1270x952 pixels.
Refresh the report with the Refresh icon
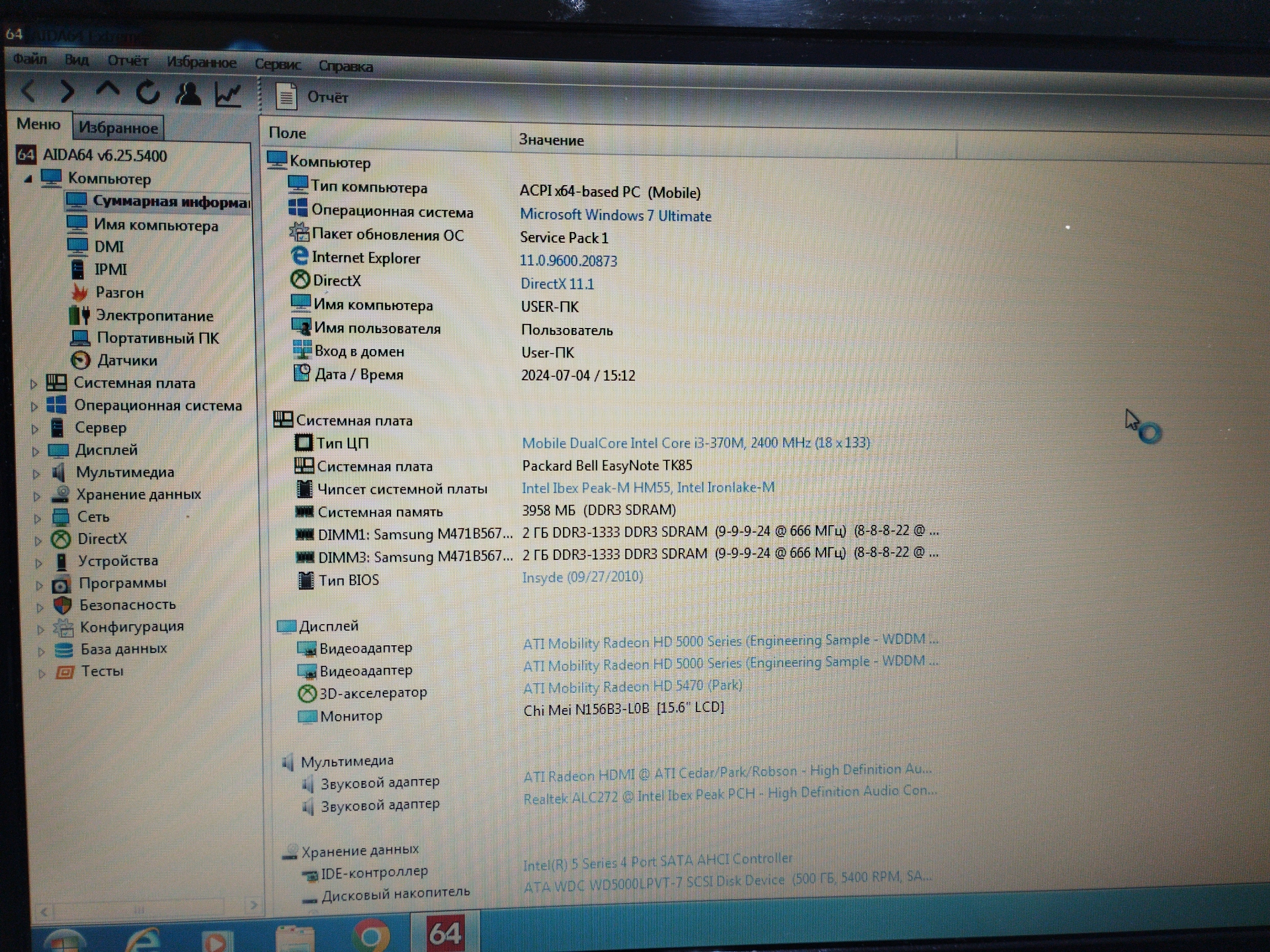point(148,92)
